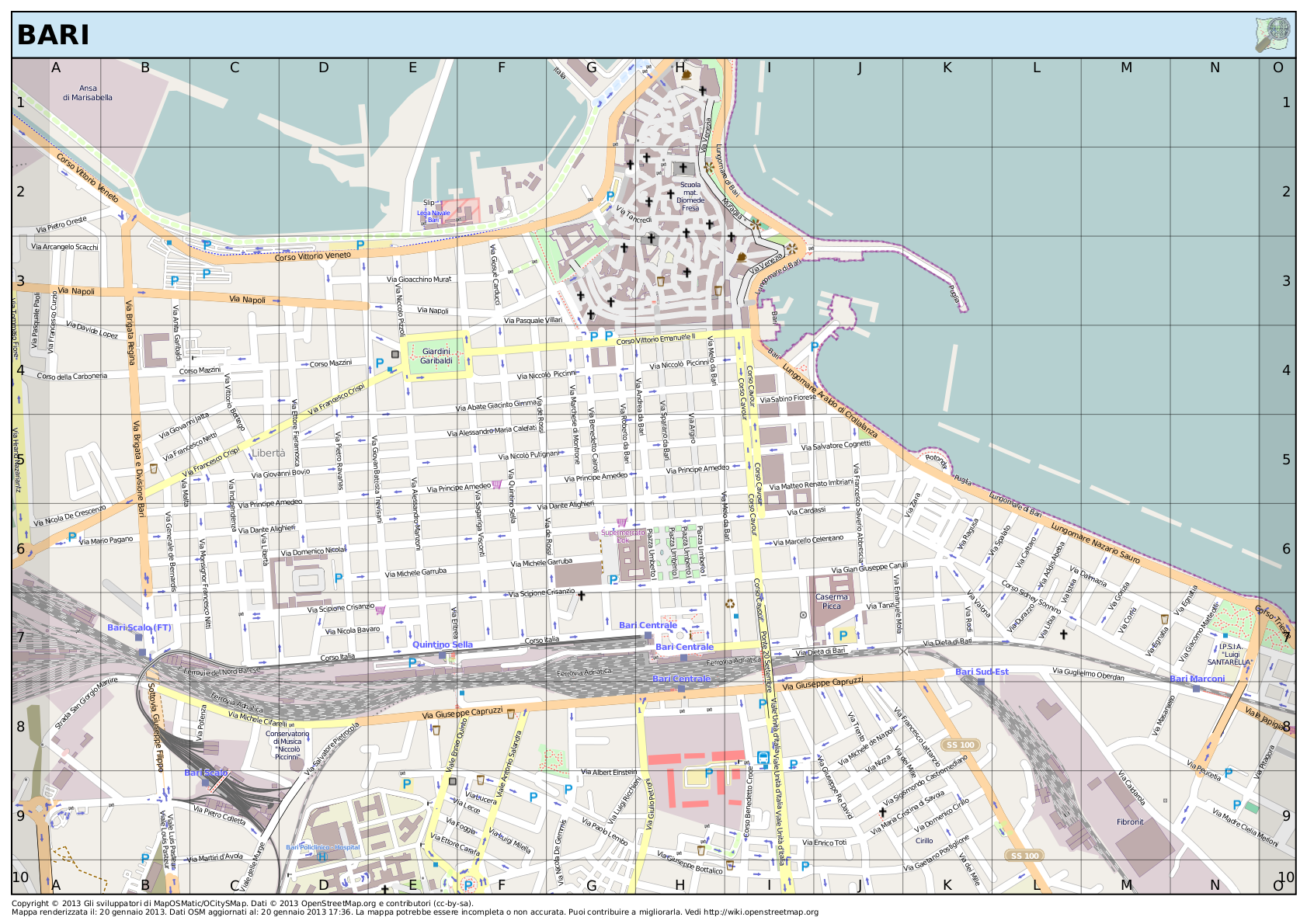Viewport: 1307px width, 924px height.
Task: Click the Caserma Picca label
Action: [831, 602]
